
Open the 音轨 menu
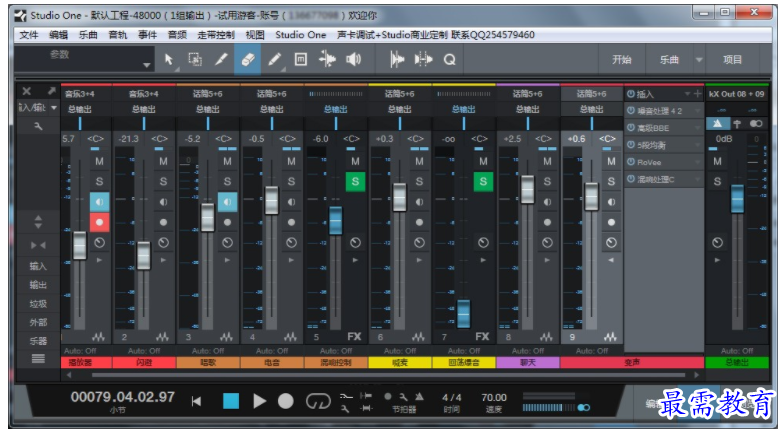coord(118,35)
